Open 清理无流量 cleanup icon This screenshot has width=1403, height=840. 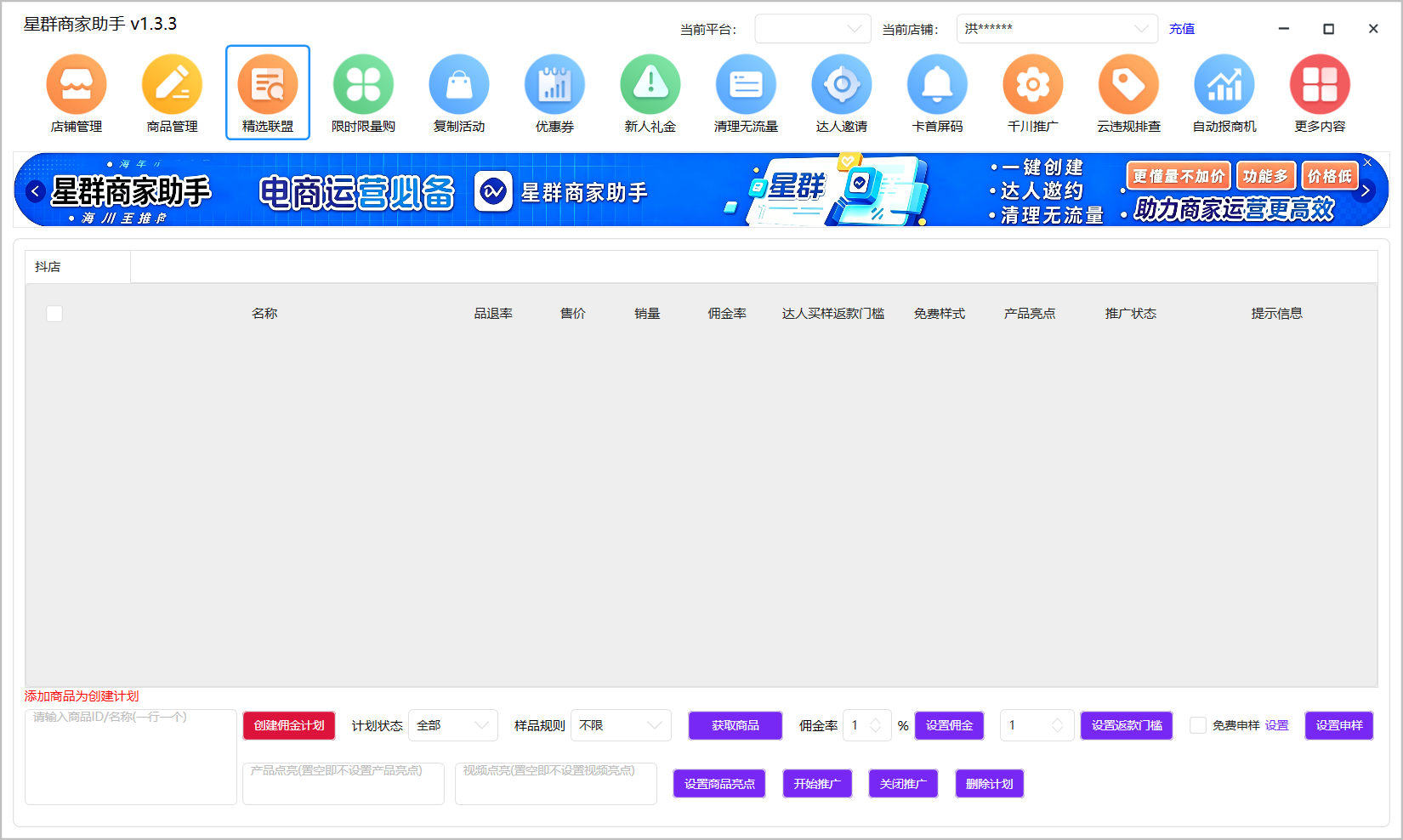746,84
